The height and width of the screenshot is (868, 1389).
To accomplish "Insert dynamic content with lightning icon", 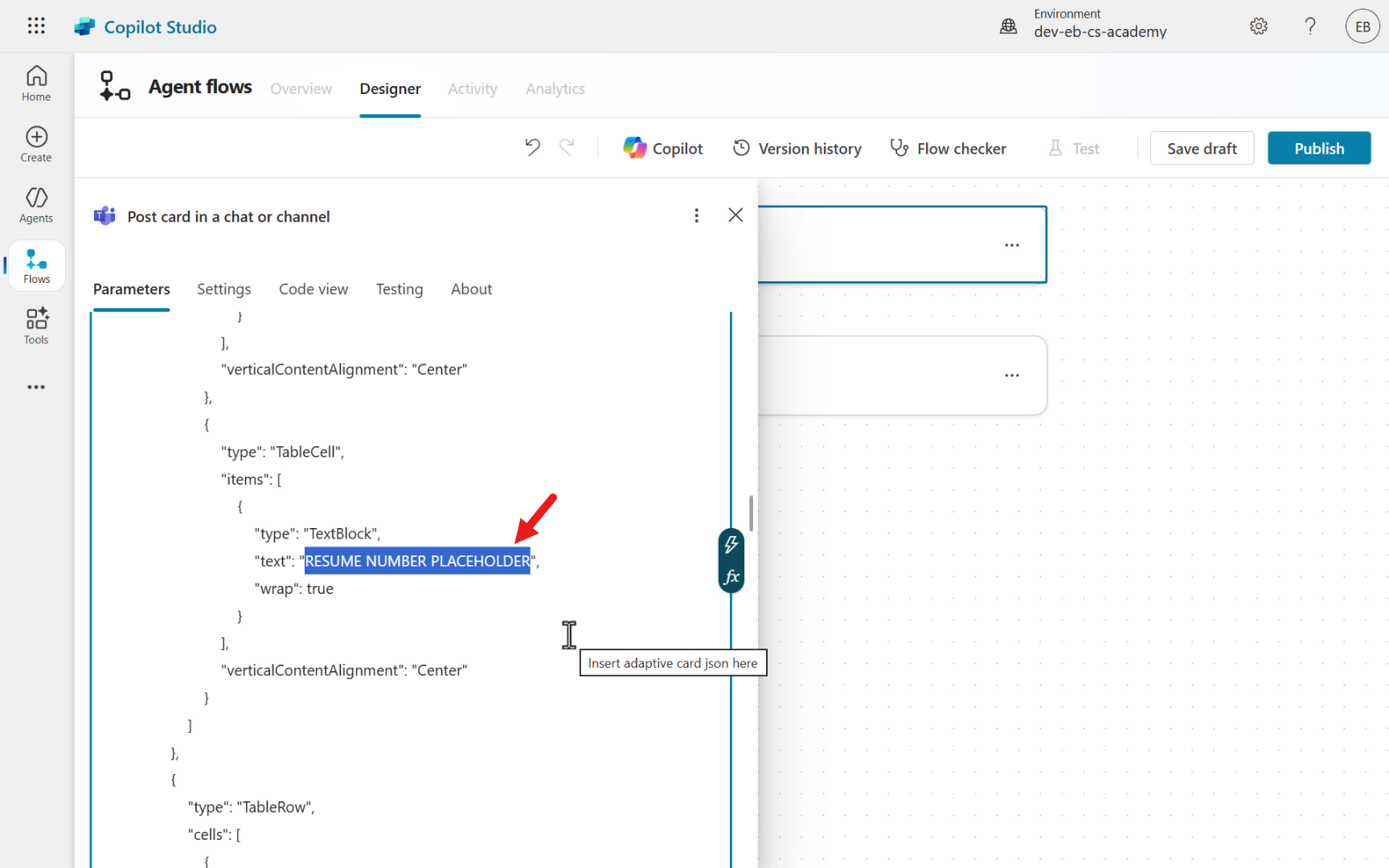I will point(731,545).
